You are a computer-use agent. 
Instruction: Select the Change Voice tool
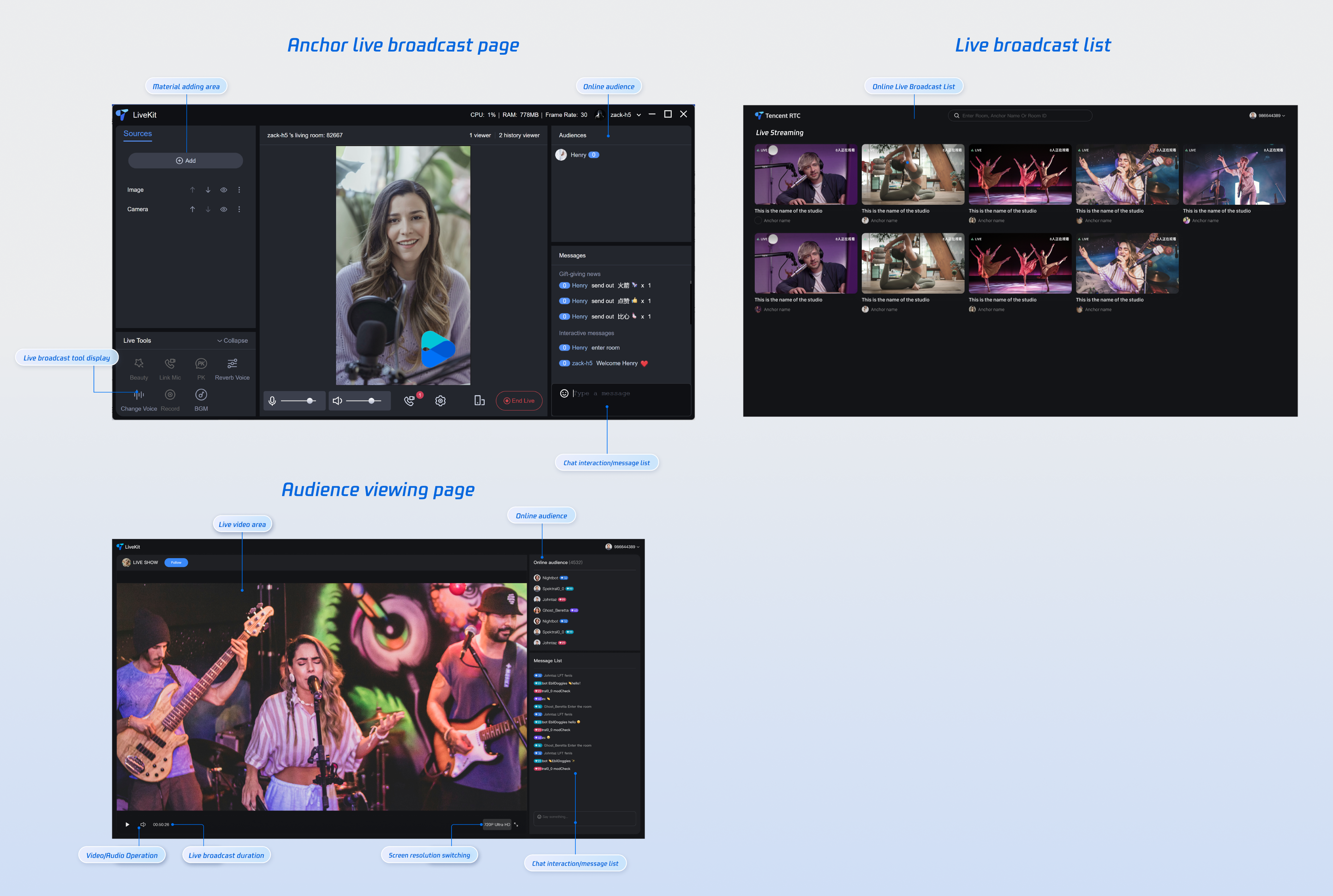139,395
